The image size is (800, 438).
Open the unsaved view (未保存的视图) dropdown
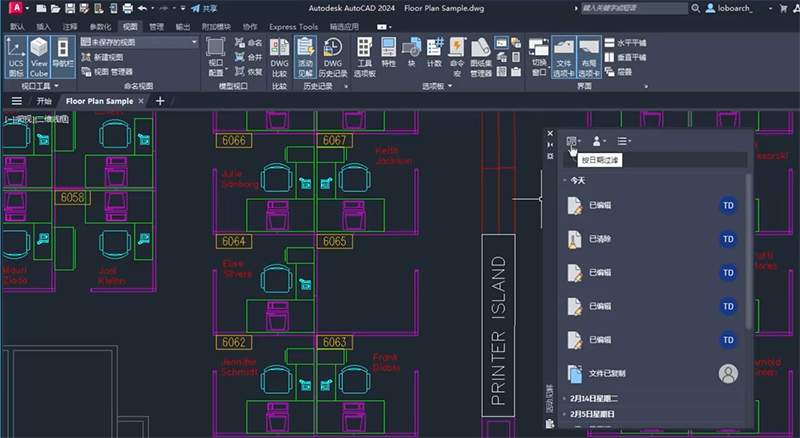(138, 43)
